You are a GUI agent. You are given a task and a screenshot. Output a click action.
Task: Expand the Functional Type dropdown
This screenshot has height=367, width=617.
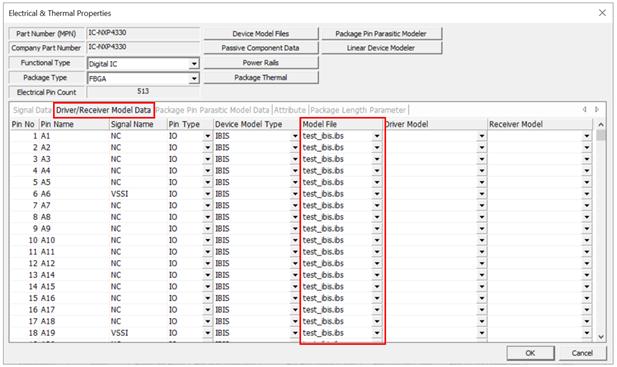coord(194,64)
